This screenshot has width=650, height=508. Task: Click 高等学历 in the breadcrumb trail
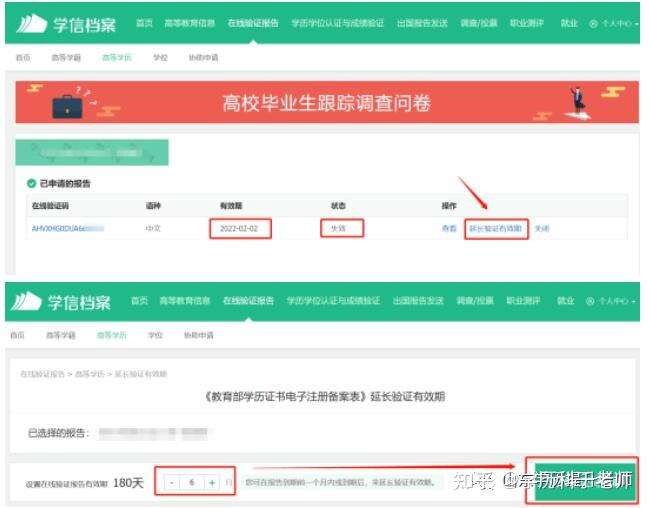pyautogui.click(x=90, y=374)
